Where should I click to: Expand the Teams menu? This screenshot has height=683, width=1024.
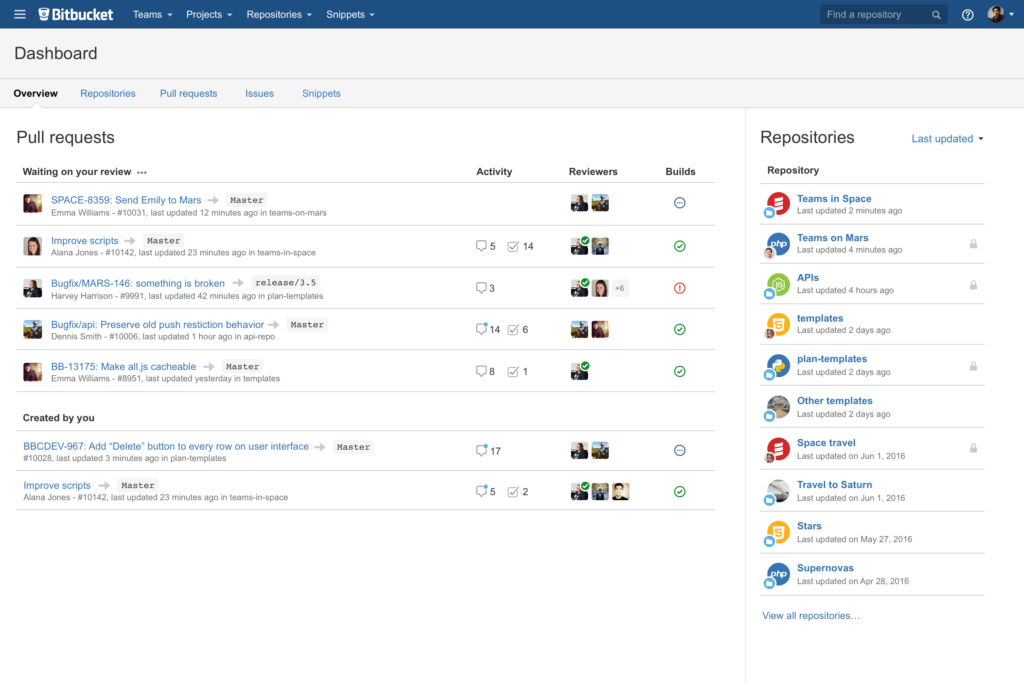152,14
